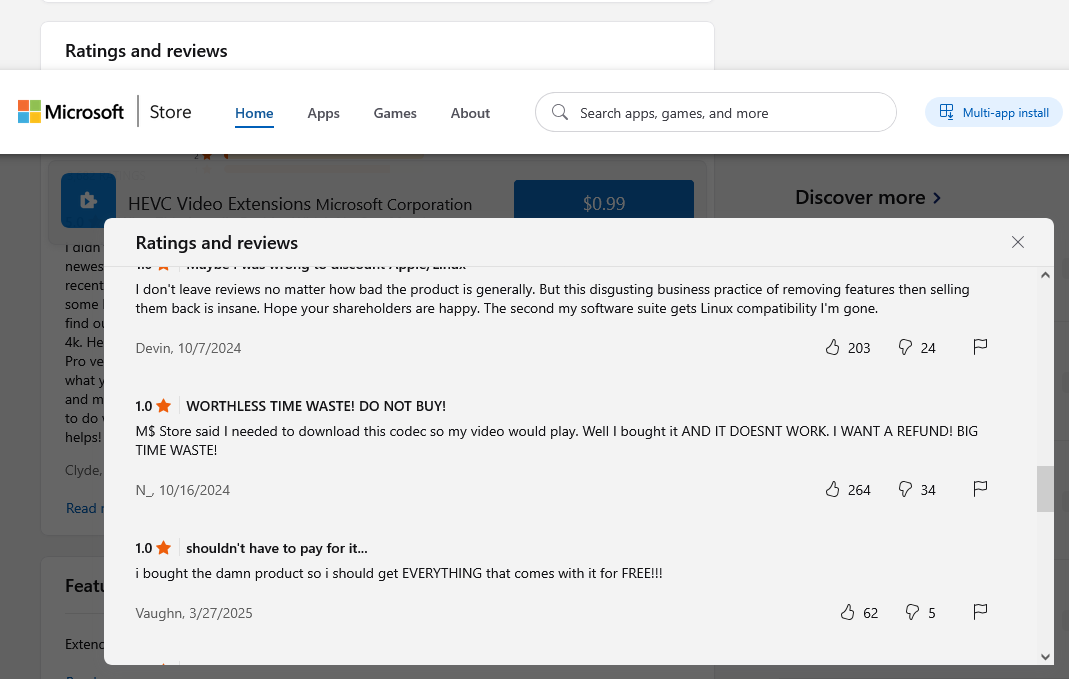Report Devin's review with flag icon
The image size is (1069, 679).
(980, 347)
